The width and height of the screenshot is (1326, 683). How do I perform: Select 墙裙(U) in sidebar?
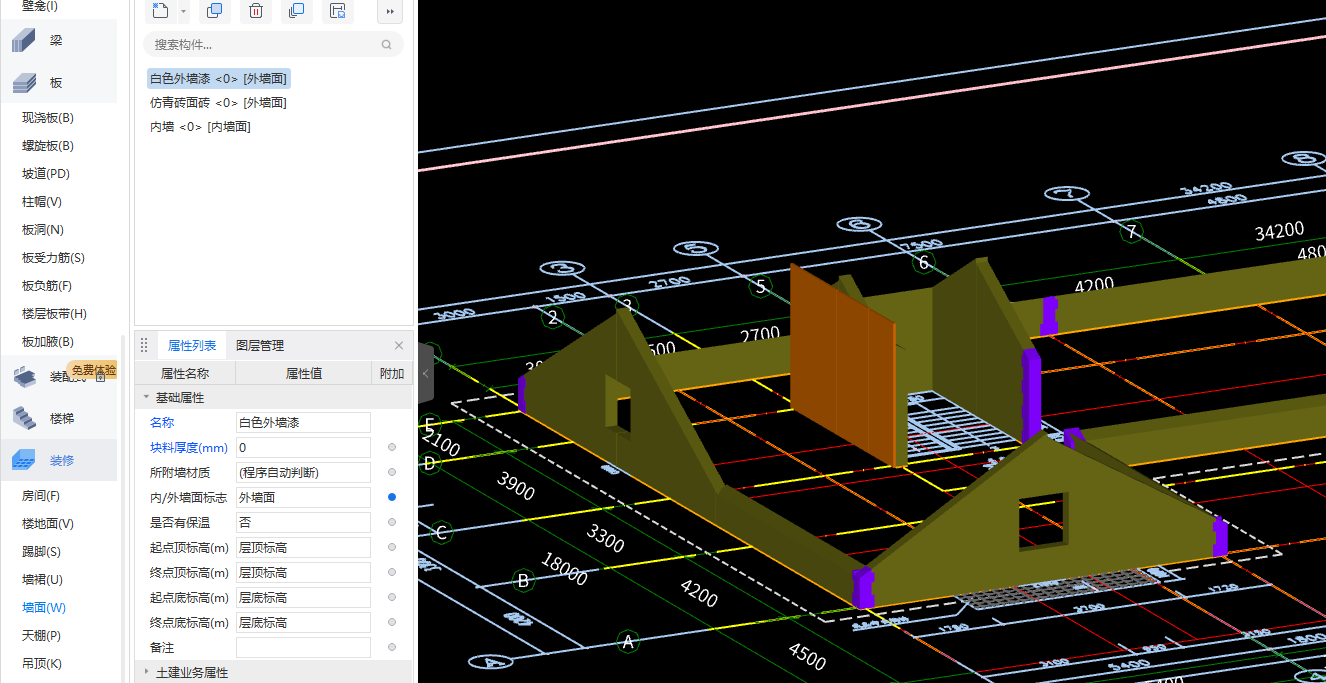(42, 579)
